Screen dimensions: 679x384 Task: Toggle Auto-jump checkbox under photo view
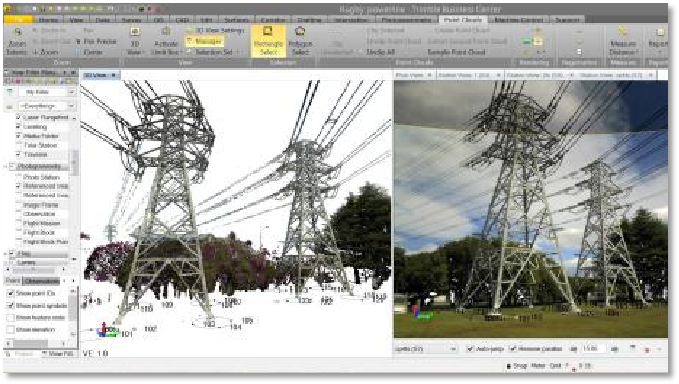click(470, 349)
